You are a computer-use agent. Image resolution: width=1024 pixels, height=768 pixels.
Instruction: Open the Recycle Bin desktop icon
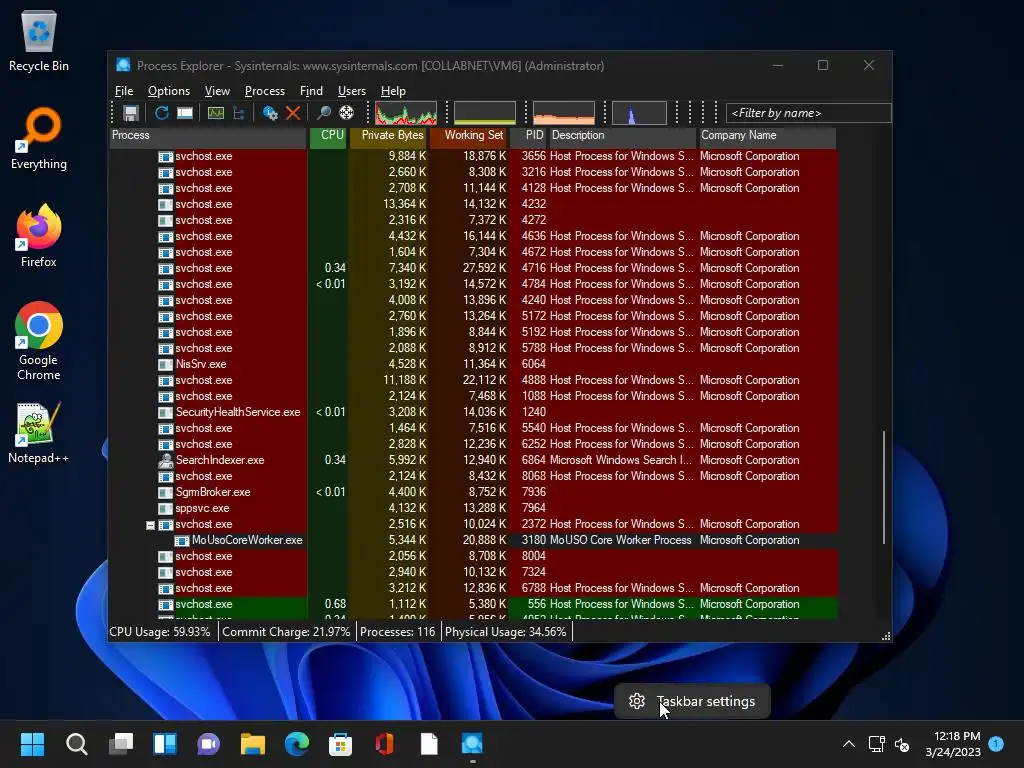pos(39,40)
